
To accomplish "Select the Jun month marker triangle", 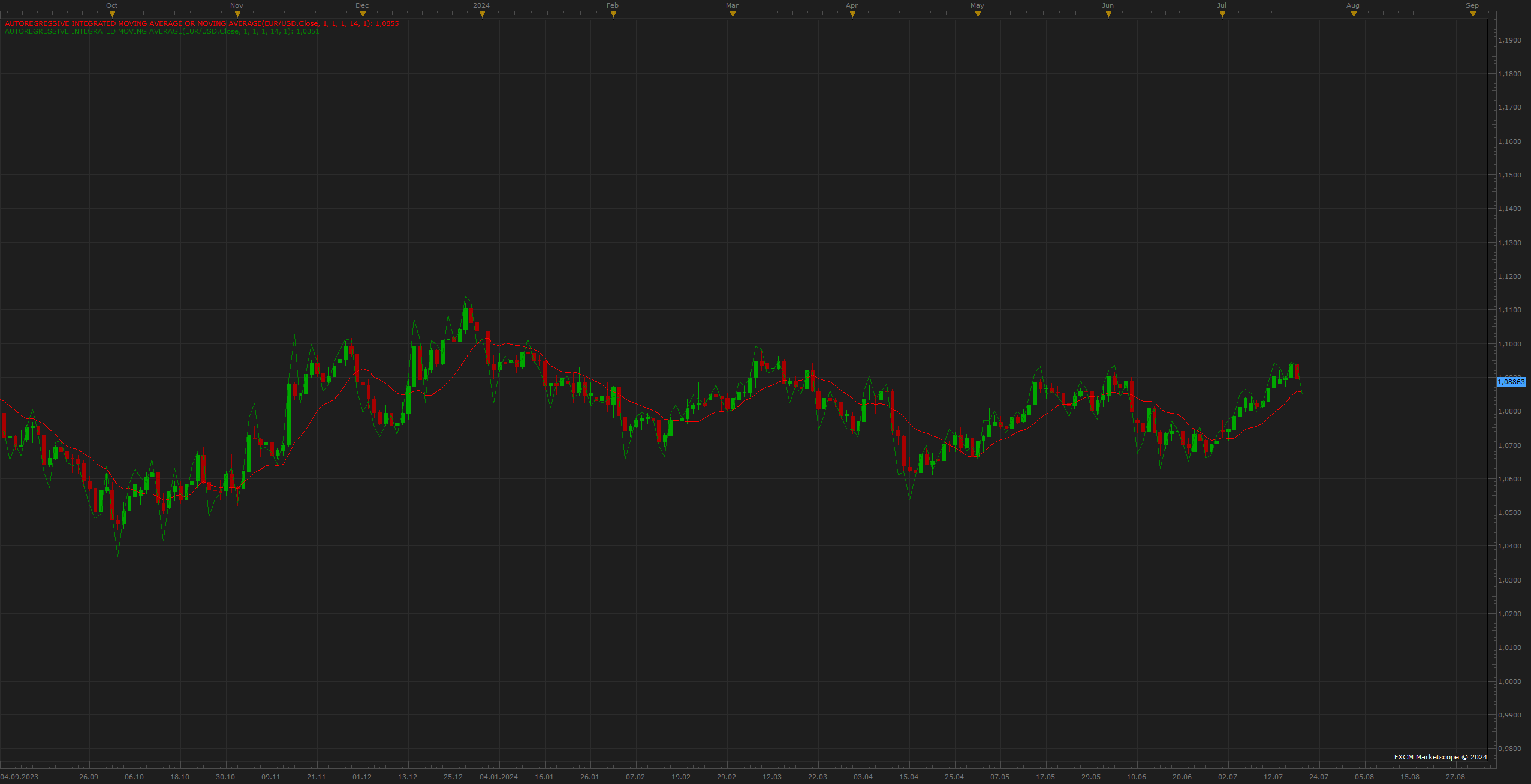I will point(1108,14).
